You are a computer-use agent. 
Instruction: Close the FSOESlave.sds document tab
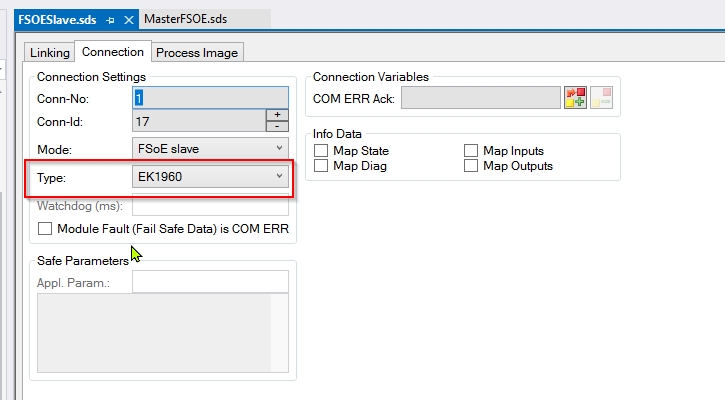pos(127,19)
